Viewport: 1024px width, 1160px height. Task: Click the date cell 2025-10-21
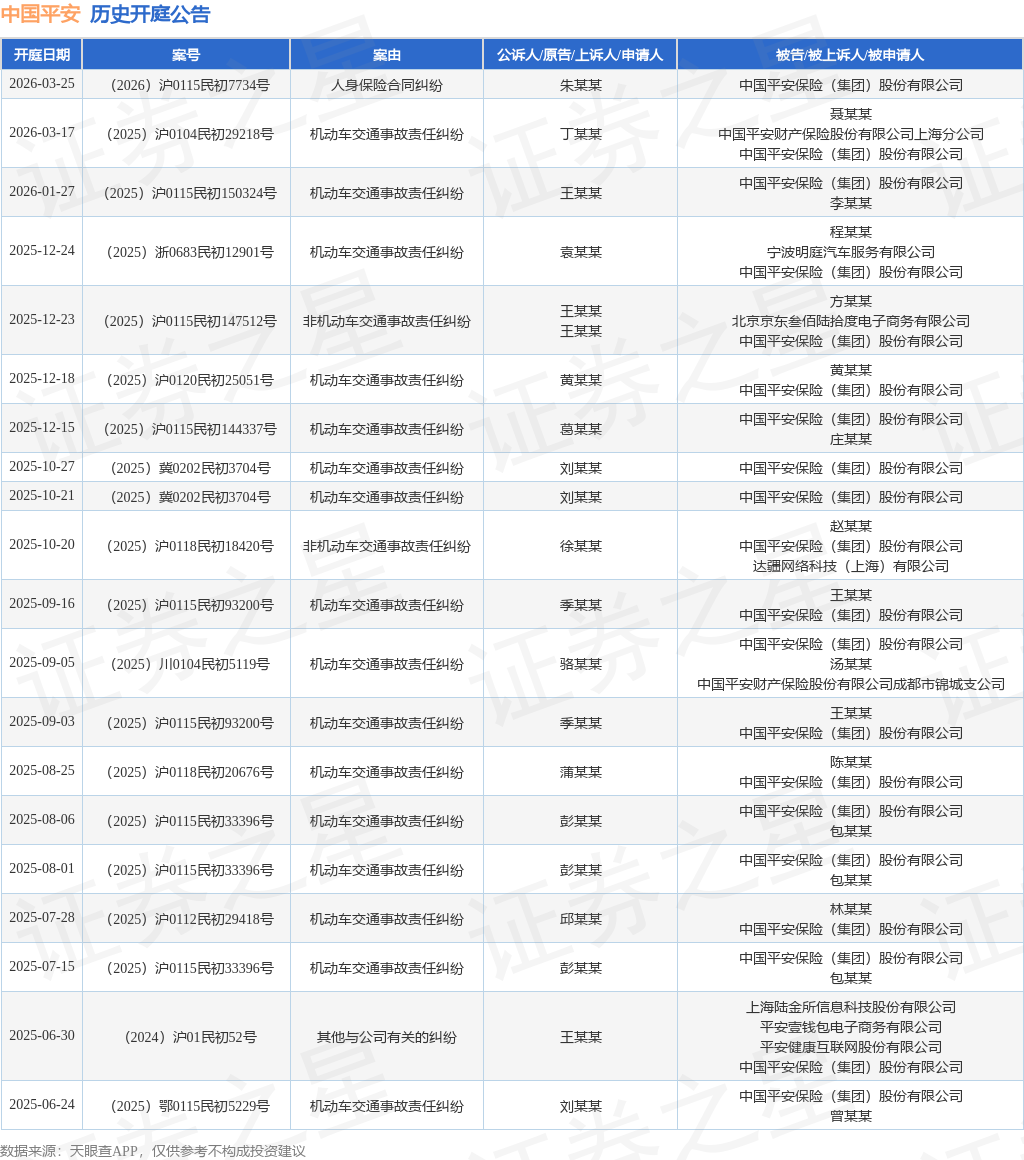click(x=41, y=496)
